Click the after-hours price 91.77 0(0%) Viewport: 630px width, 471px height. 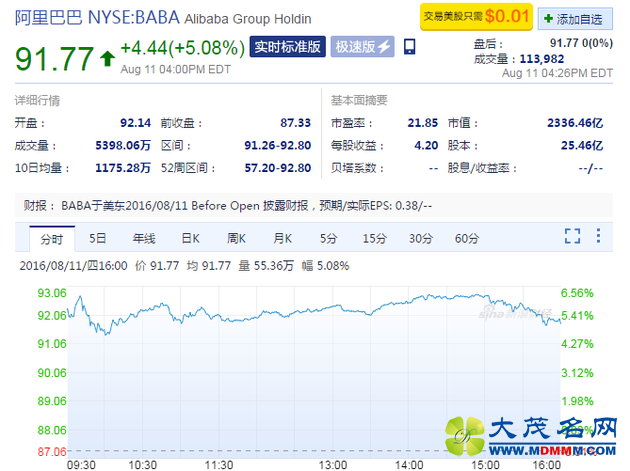pyautogui.click(x=581, y=43)
